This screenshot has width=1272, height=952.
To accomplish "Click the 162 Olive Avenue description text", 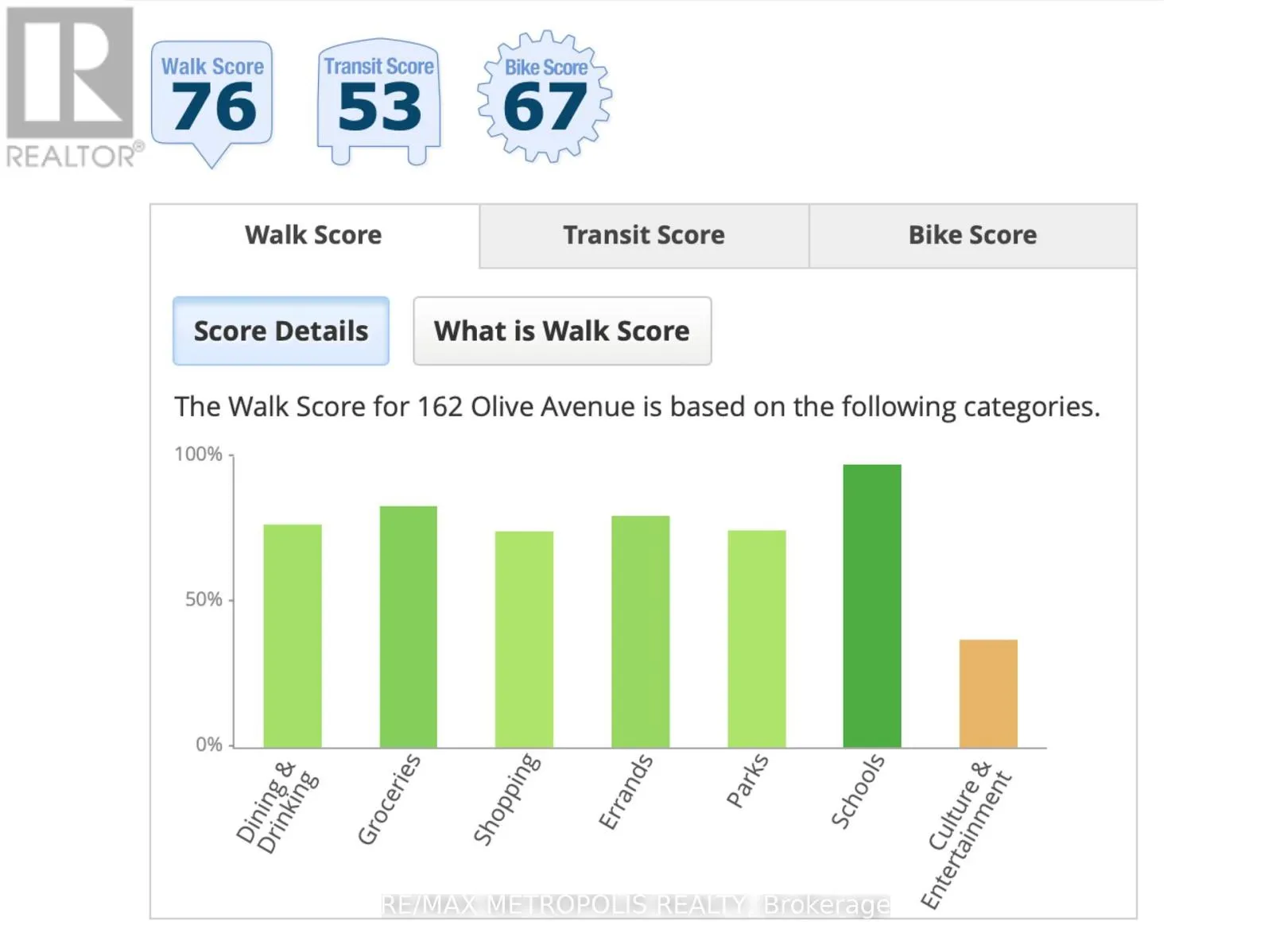I will [637, 407].
